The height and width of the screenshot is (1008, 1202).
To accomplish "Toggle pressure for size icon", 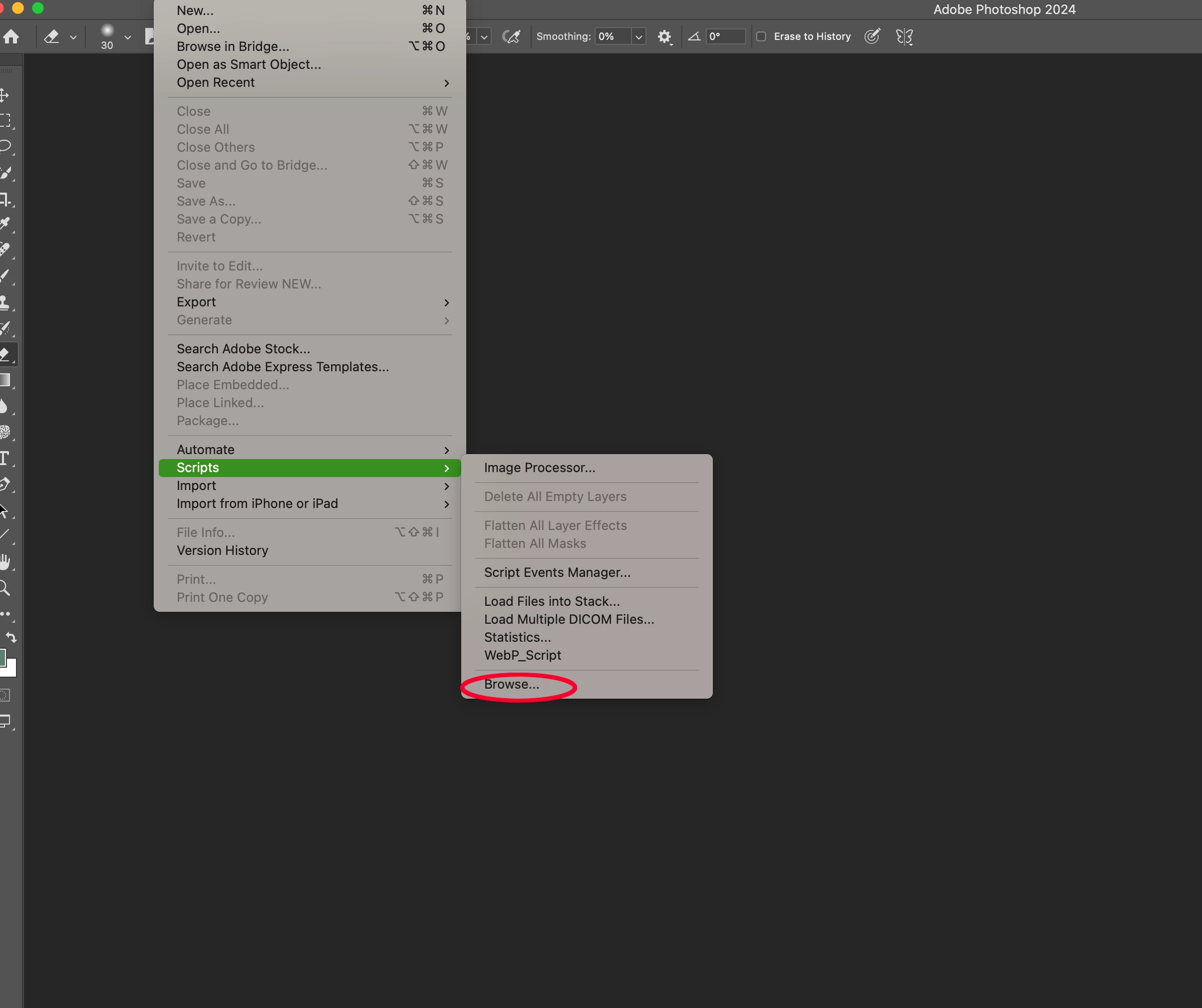I will [x=872, y=36].
